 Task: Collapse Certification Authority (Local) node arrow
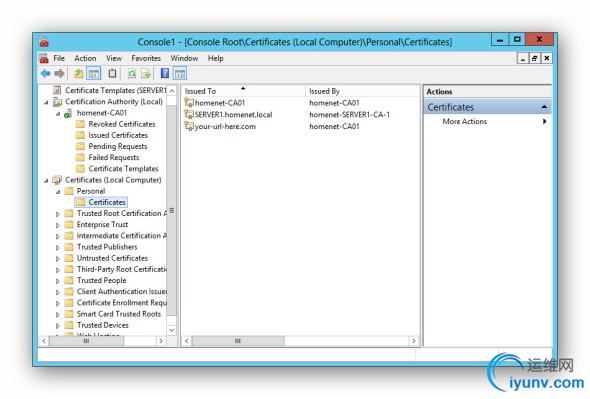[x=46, y=102]
